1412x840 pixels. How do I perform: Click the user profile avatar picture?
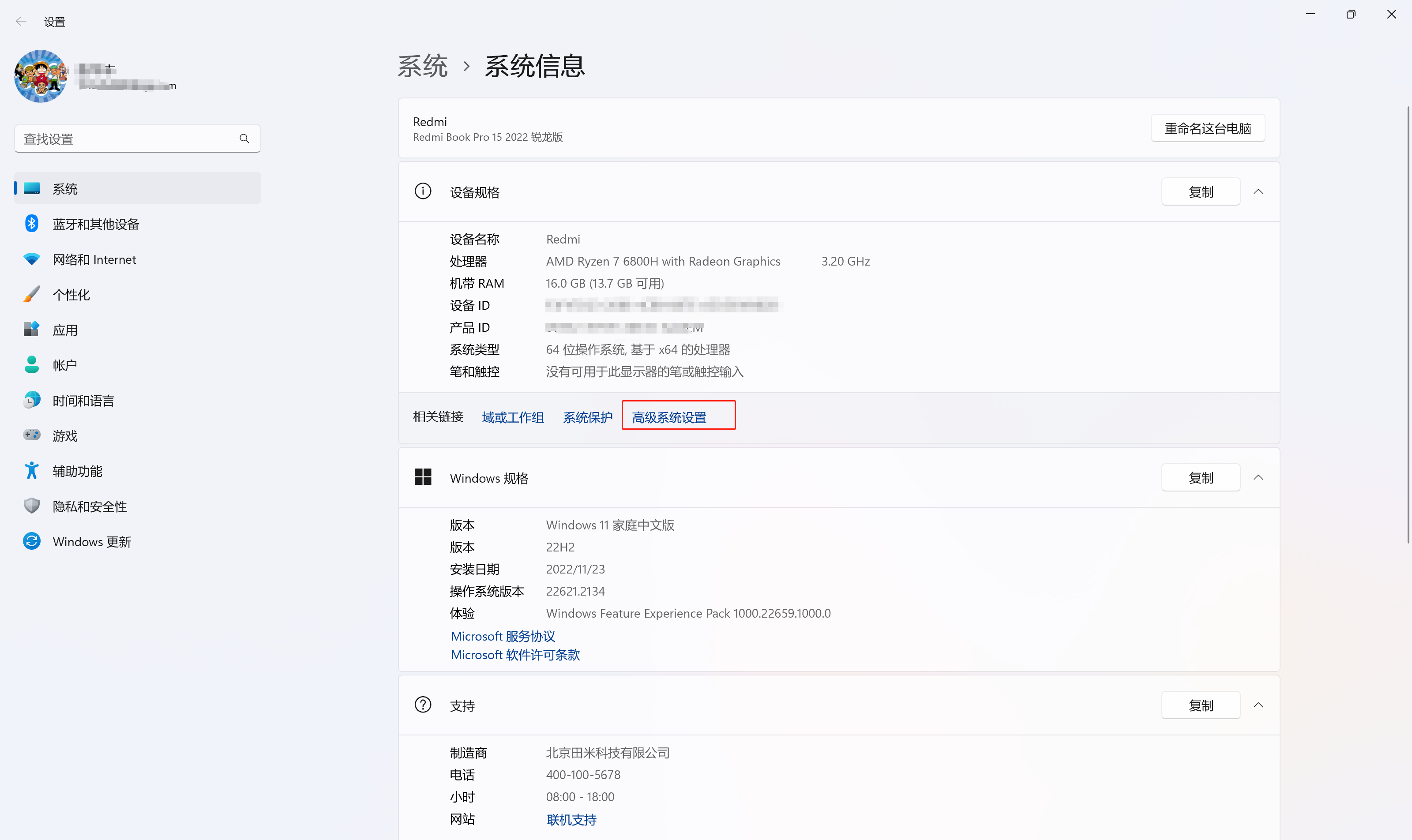tap(41, 76)
